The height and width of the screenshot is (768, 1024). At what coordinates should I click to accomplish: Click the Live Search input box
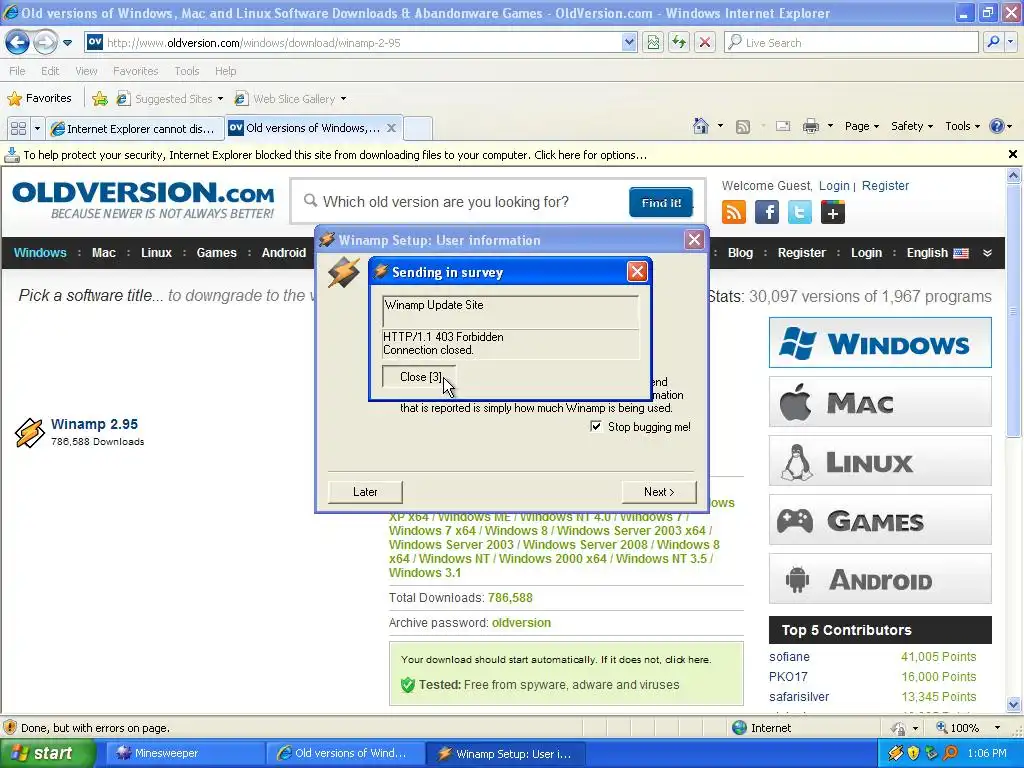point(851,42)
